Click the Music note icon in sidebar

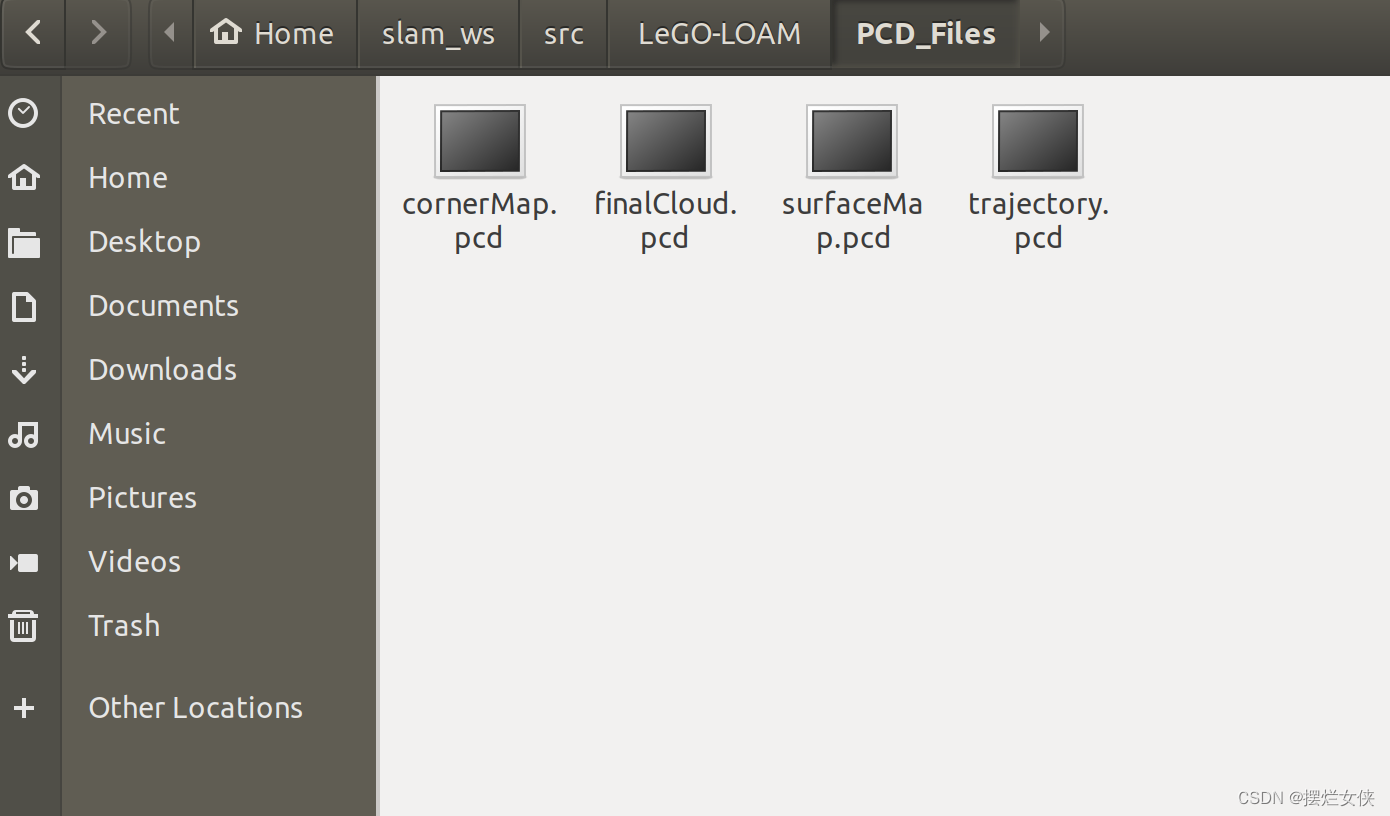[x=23, y=434]
